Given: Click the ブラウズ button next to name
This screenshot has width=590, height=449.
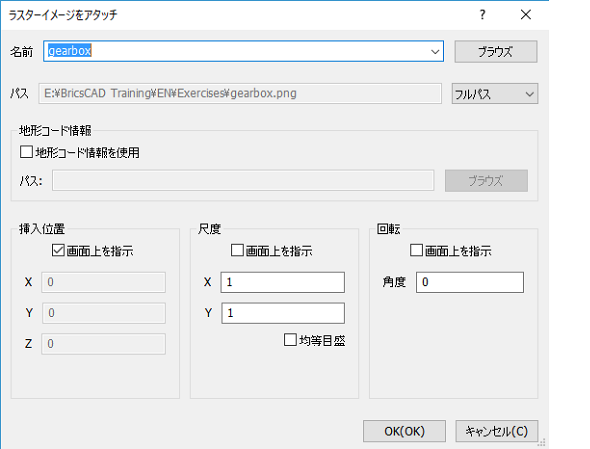Looking at the screenshot, I should tap(496, 52).
